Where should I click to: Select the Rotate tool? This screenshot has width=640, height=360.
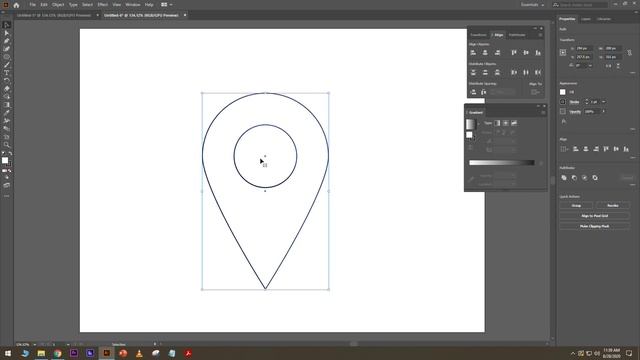(7, 81)
